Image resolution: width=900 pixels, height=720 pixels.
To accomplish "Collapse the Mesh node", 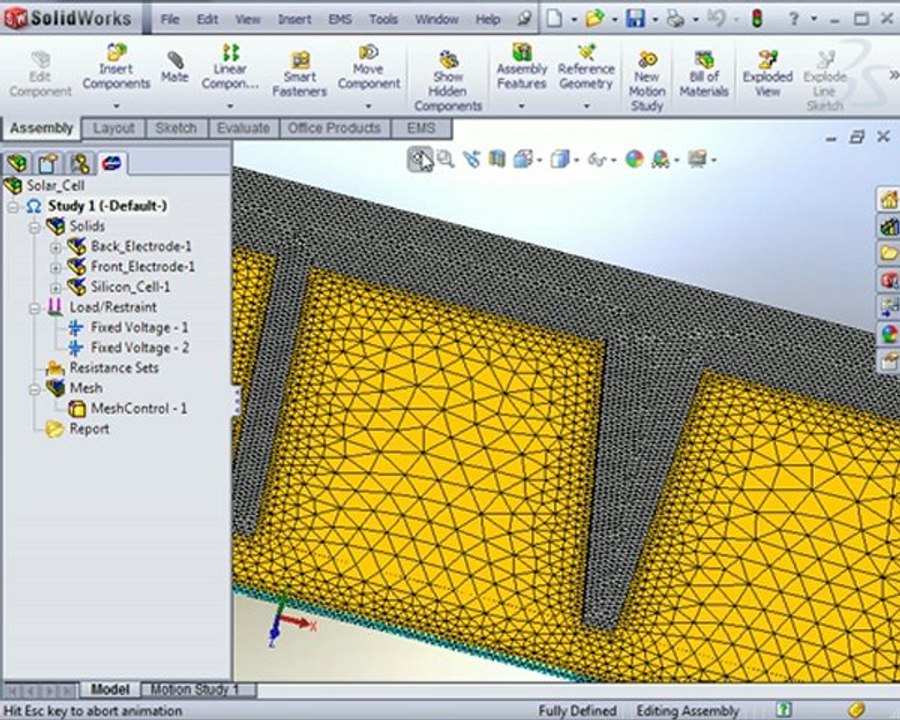I will pyautogui.click(x=34, y=389).
